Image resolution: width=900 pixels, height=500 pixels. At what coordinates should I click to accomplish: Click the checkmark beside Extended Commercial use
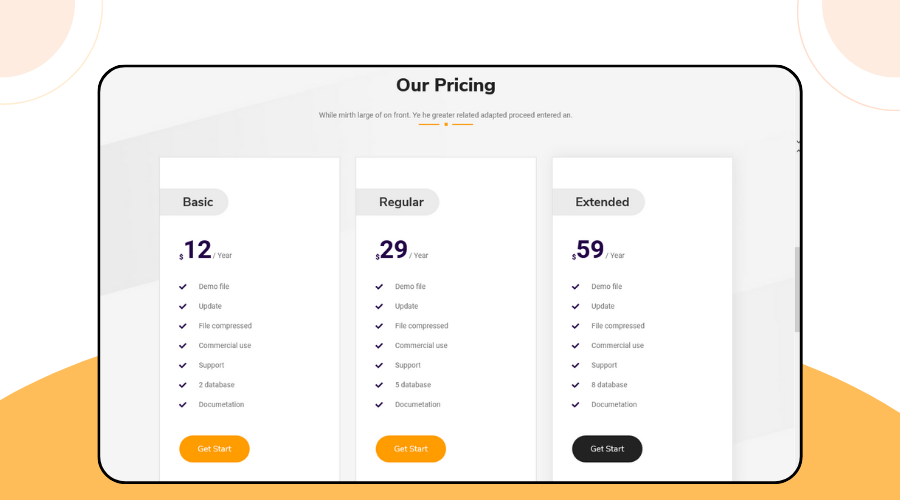tap(576, 346)
